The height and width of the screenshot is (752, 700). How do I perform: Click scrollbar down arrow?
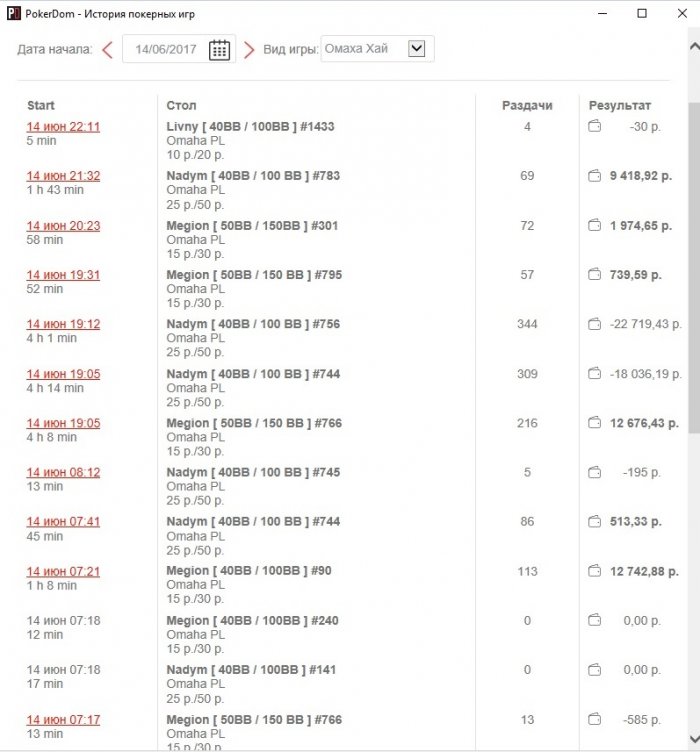click(694, 739)
